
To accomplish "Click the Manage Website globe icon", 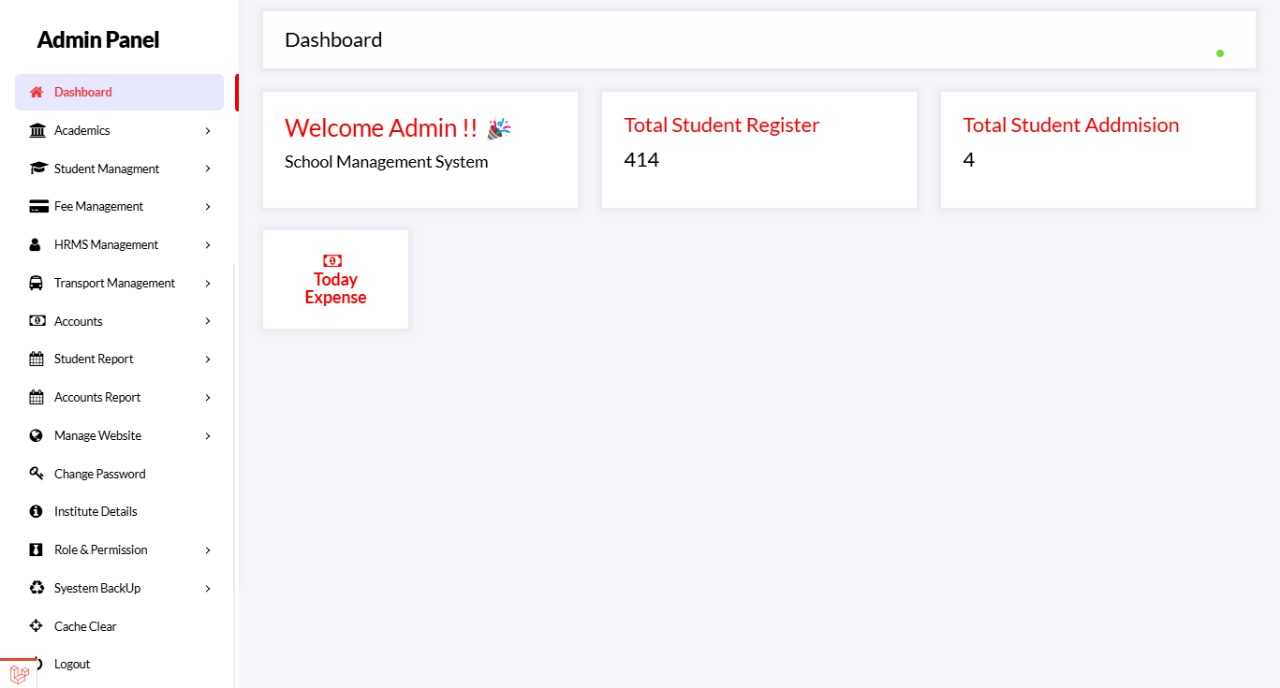I will [36, 436].
